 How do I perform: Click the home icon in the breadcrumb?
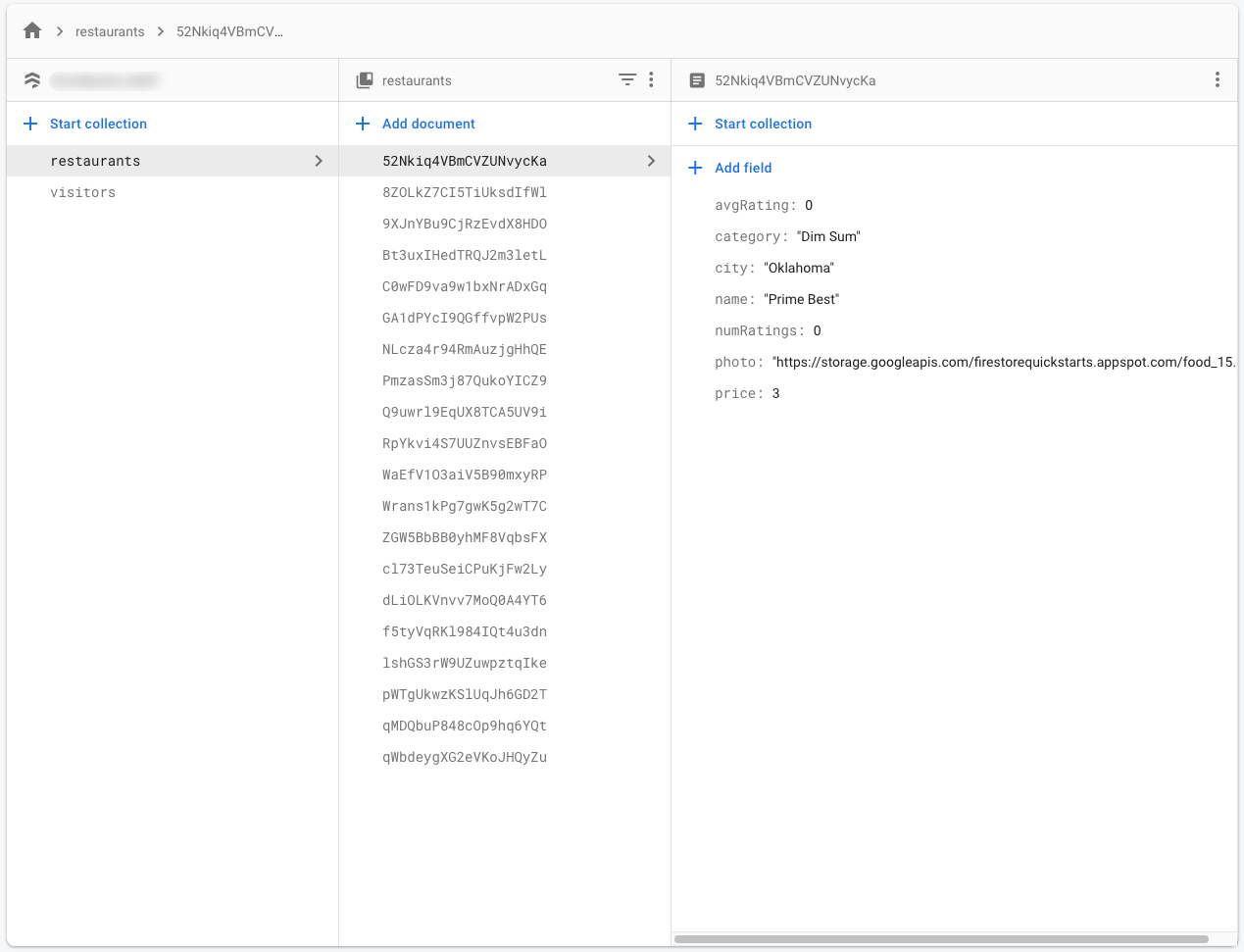pos(32,30)
